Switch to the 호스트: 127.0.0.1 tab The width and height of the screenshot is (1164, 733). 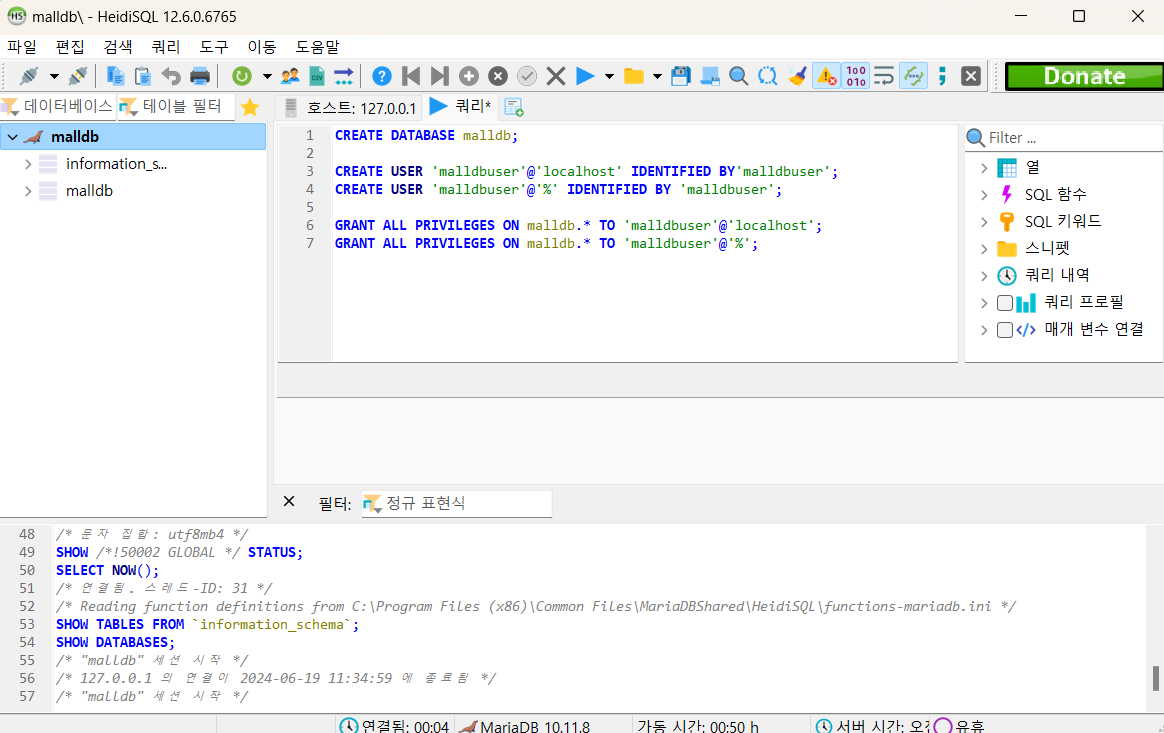tap(350, 108)
